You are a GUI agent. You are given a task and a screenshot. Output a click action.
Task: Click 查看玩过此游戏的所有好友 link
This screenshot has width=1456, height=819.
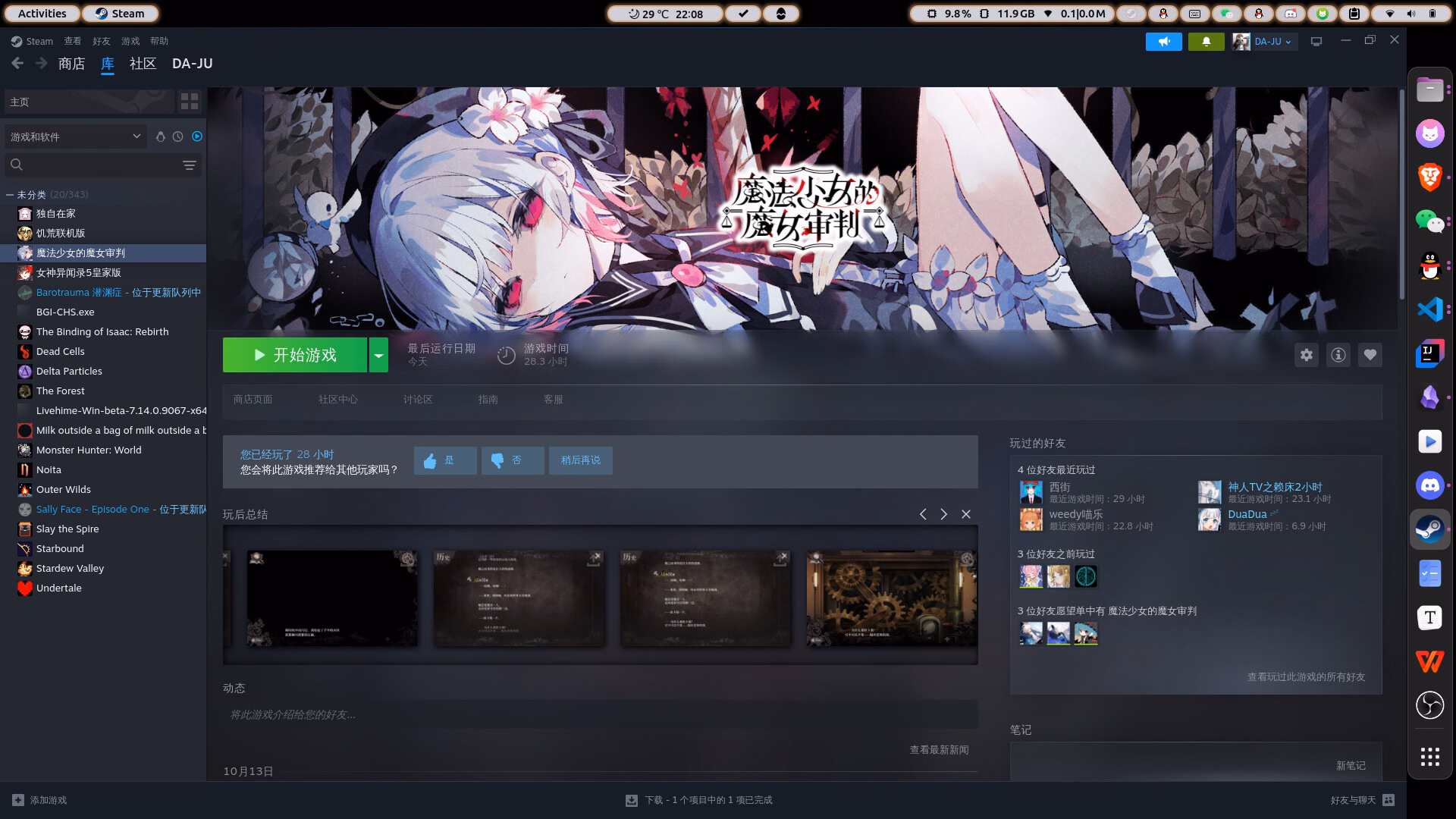(x=1307, y=677)
